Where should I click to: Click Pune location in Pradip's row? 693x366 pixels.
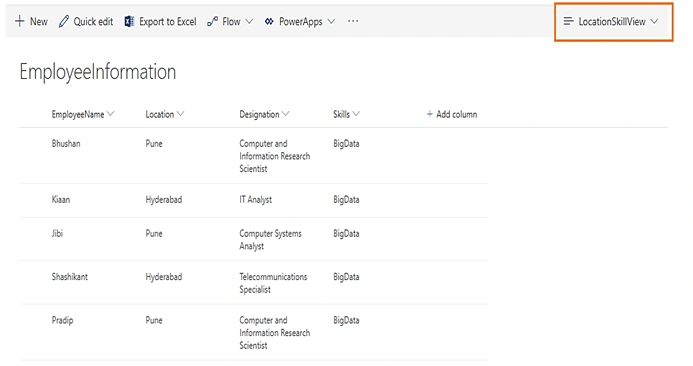pyautogui.click(x=154, y=320)
